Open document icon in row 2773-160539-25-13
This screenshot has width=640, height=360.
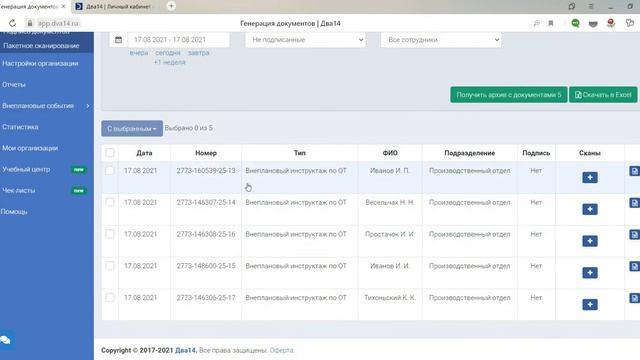634,171
